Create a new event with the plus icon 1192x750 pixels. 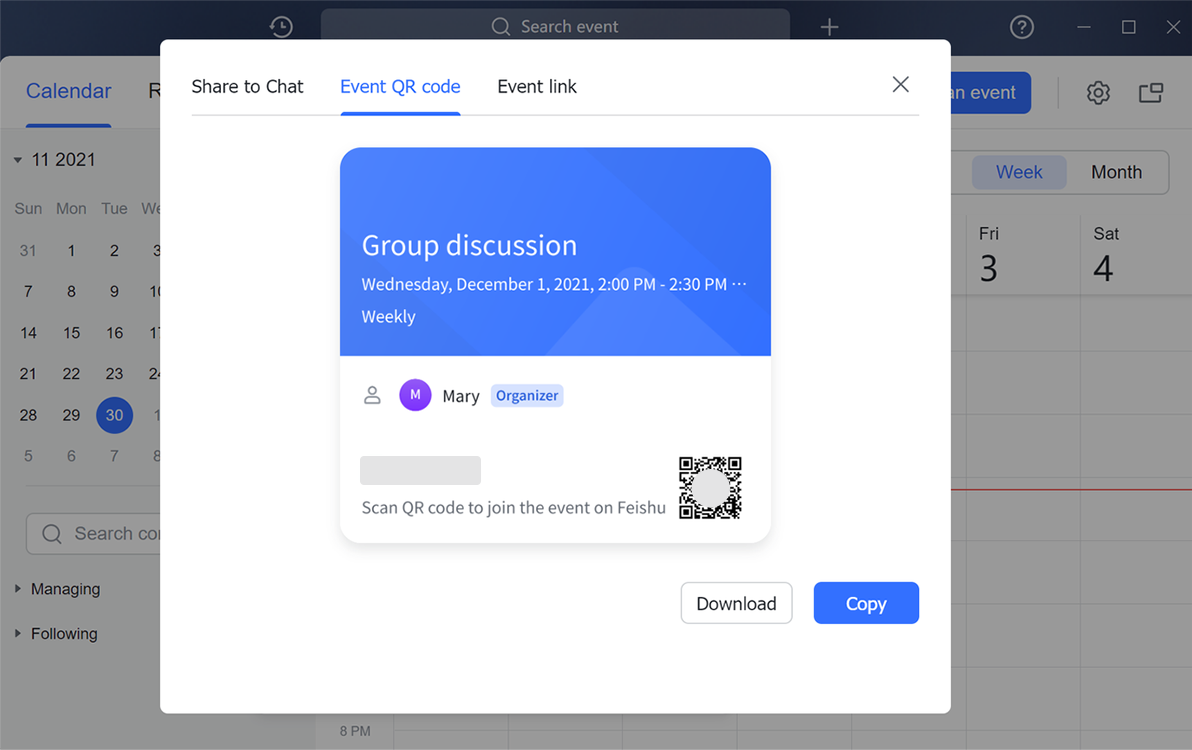[x=829, y=27]
